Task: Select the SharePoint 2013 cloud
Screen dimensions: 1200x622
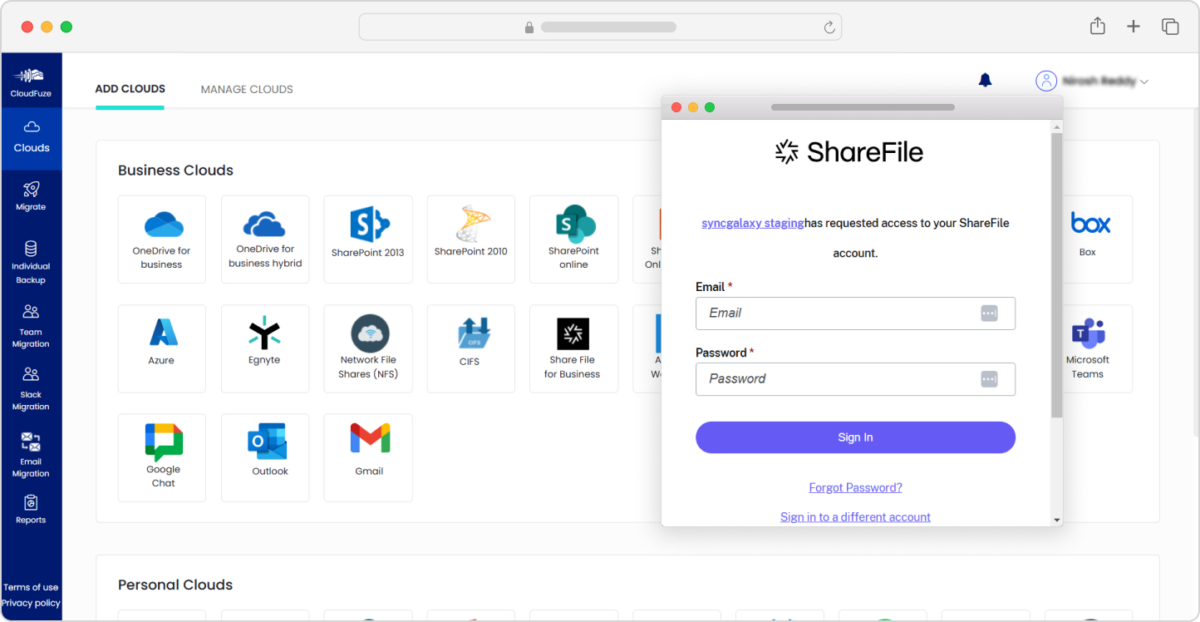Action: 367,239
